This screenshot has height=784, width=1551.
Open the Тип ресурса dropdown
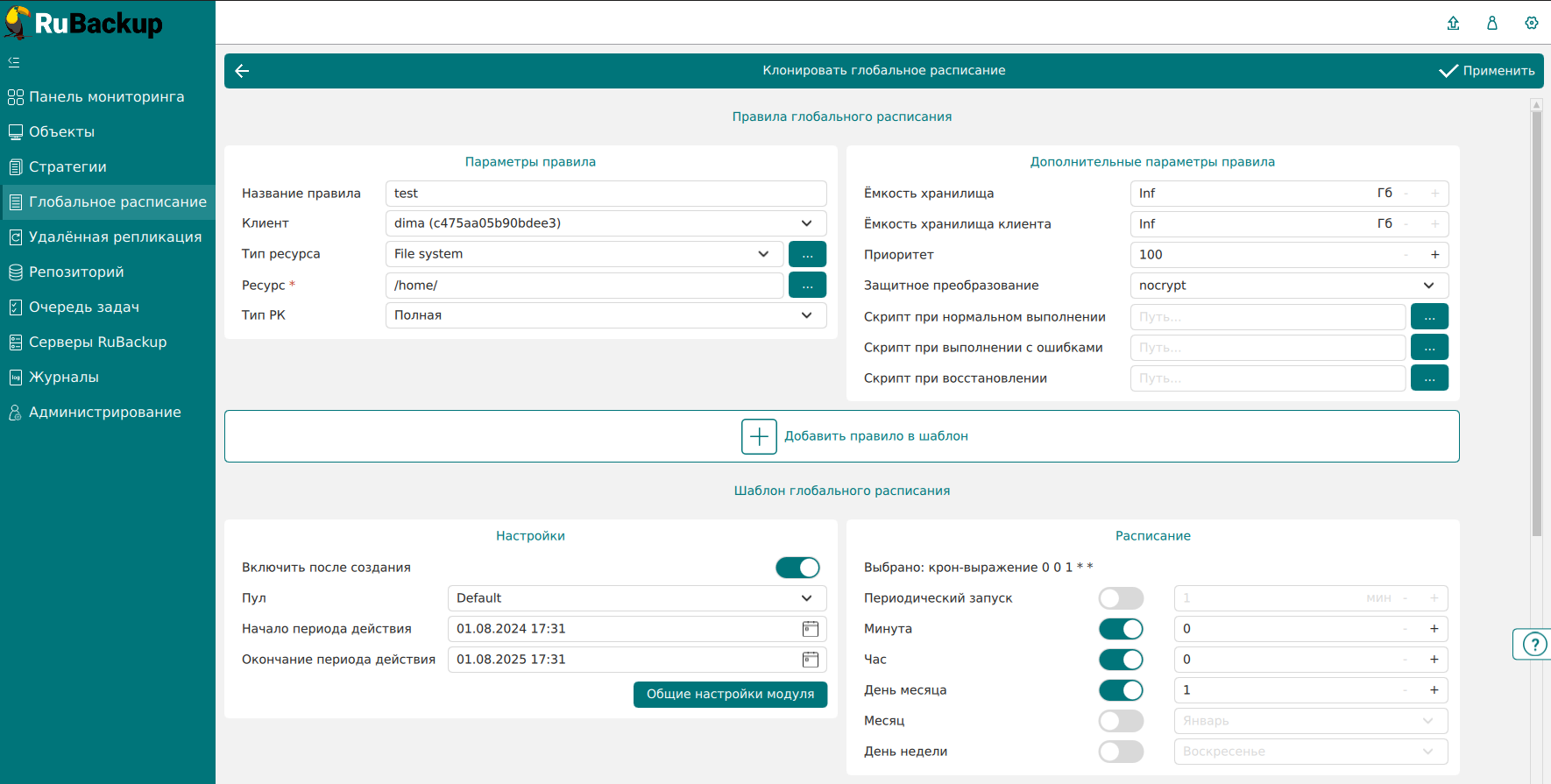(x=584, y=254)
